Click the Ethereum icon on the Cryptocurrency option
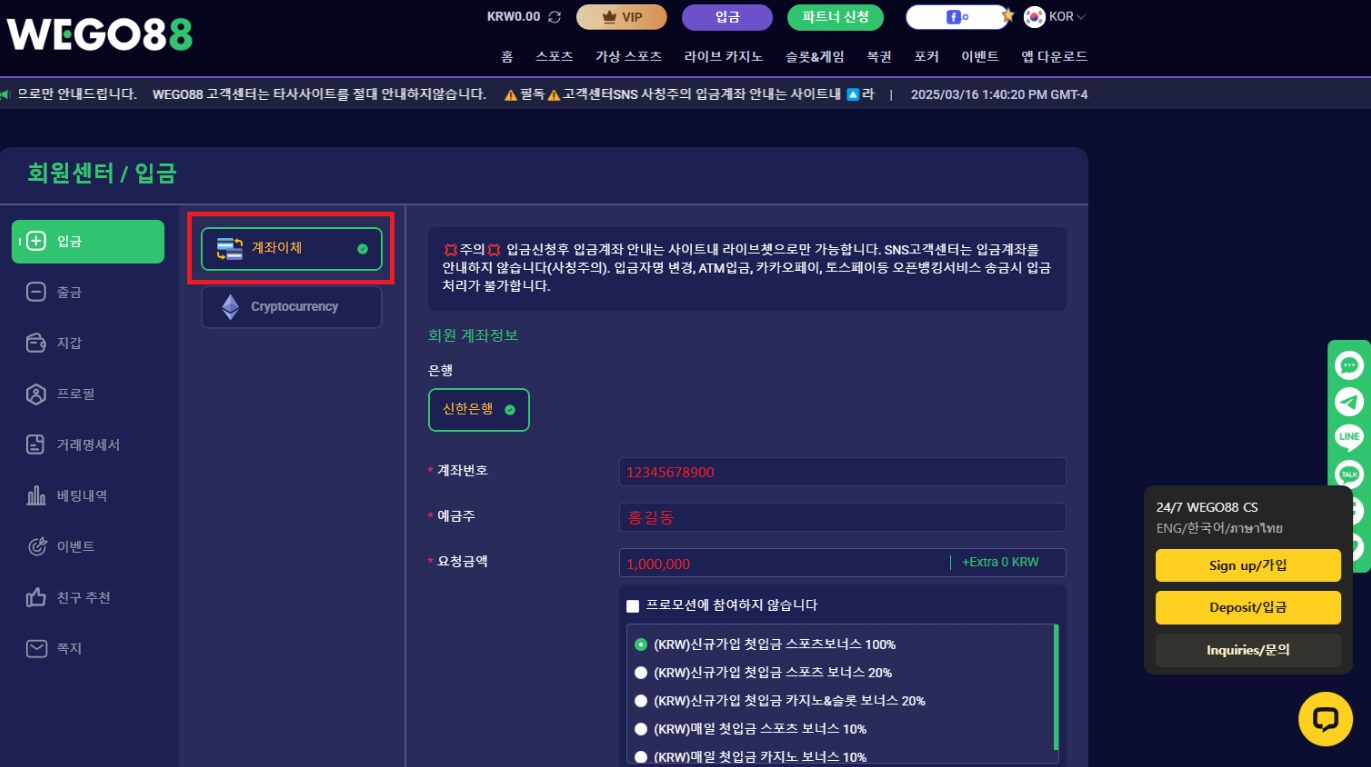Image resolution: width=1371 pixels, height=767 pixels. tap(230, 307)
